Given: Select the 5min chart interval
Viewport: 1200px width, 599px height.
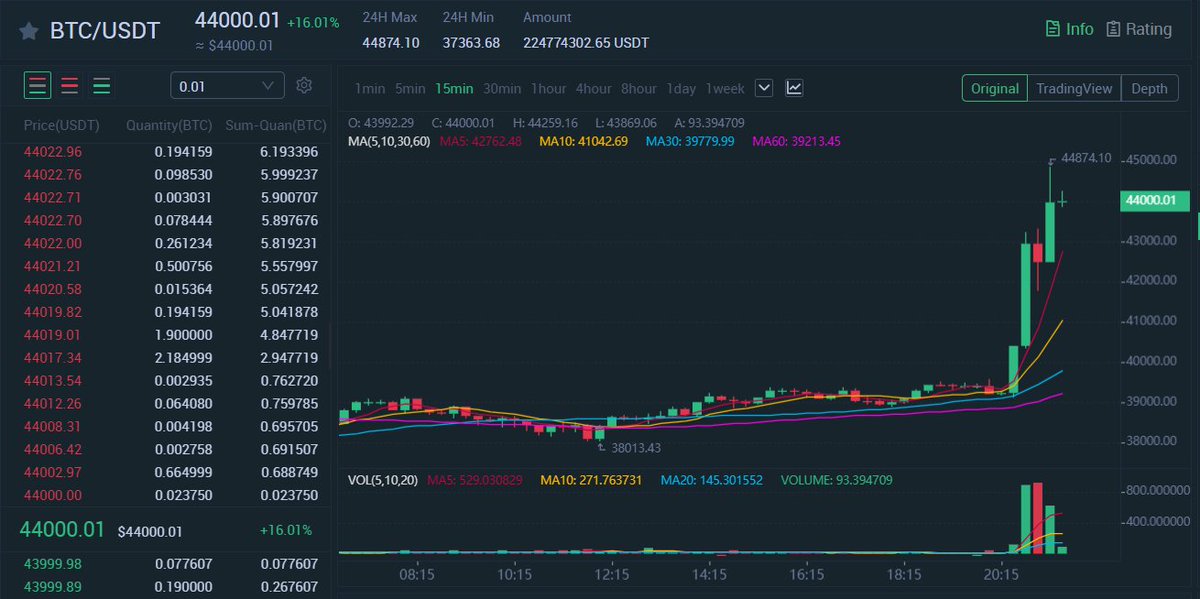Looking at the screenshot, I should coord(410,88).
